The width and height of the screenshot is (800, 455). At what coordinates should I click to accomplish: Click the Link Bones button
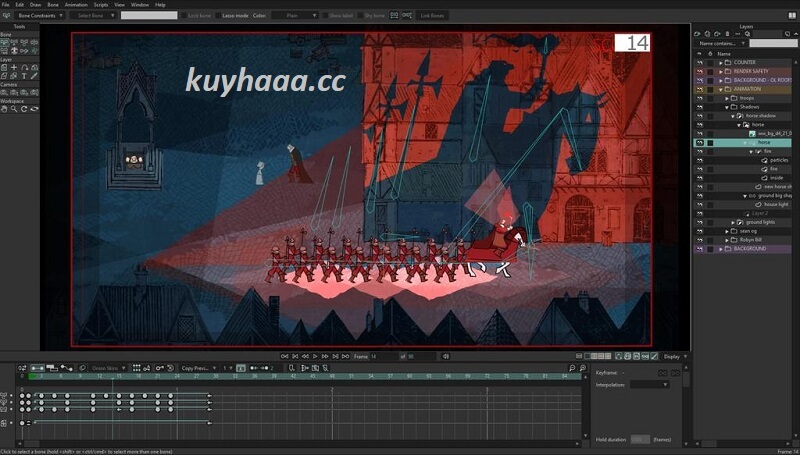(432, 16)
